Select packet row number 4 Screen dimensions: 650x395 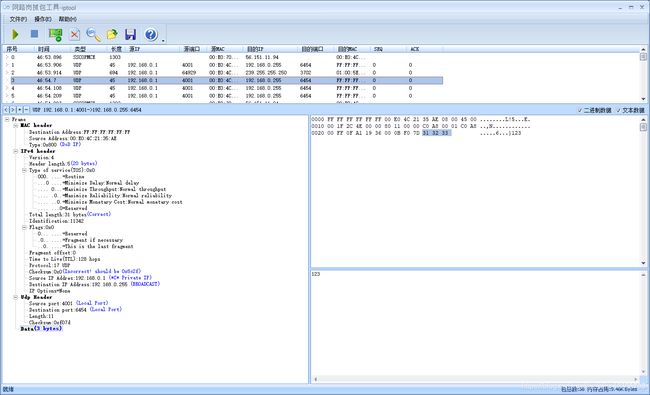[x=223, y=88]
